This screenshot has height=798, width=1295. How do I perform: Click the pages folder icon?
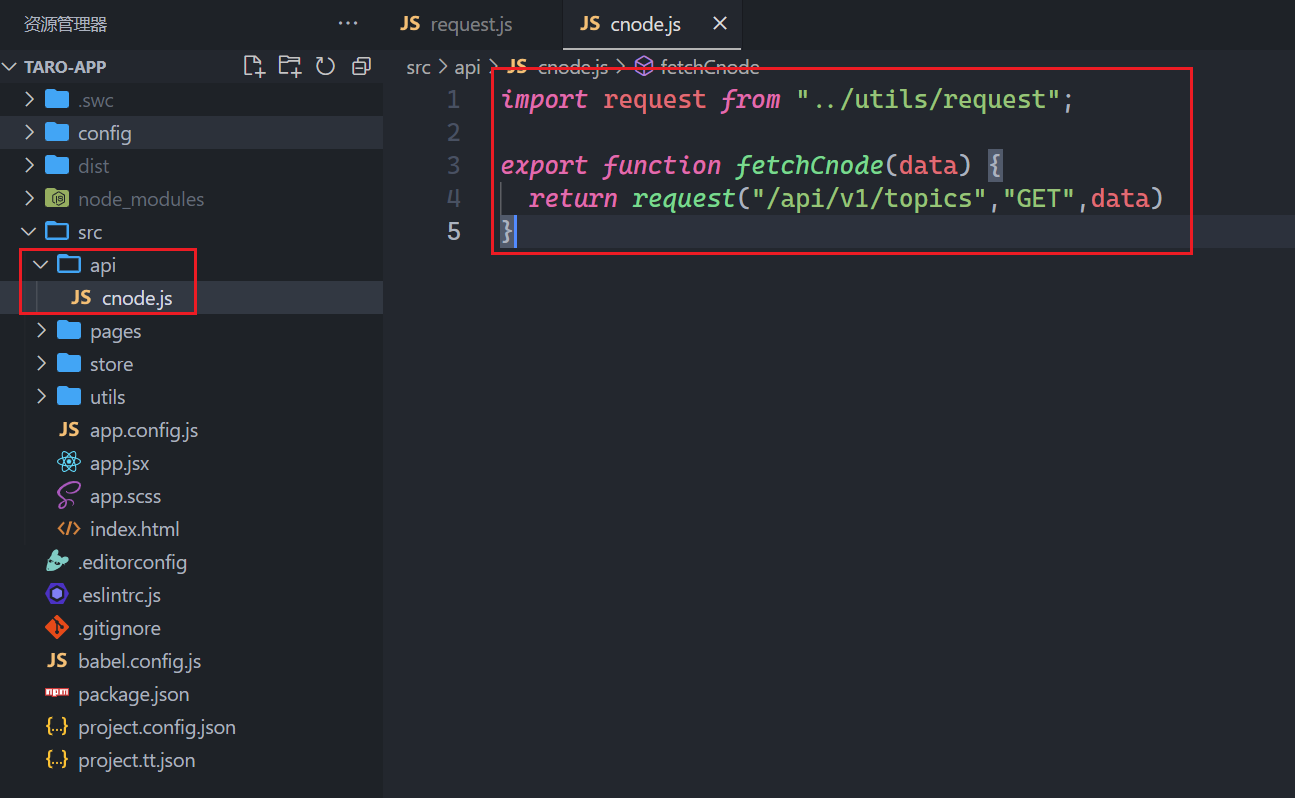pyautogui.click(x=69, y=331)
